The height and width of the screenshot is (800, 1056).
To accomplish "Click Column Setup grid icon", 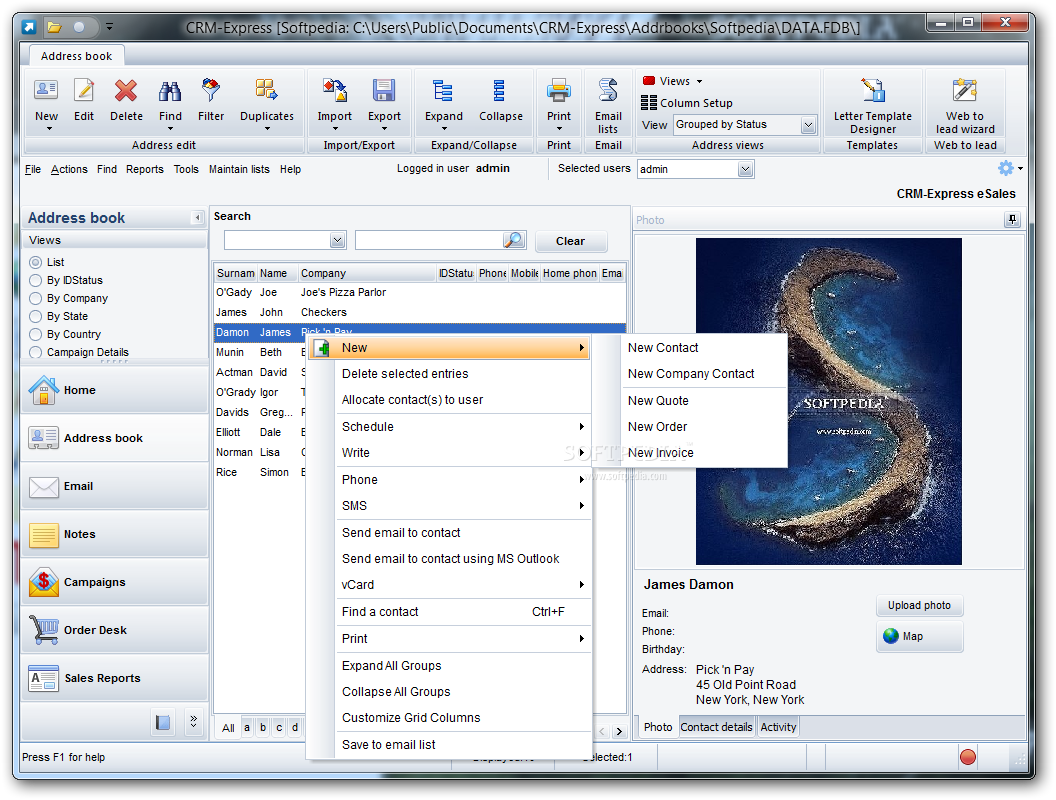I will 649,102.
